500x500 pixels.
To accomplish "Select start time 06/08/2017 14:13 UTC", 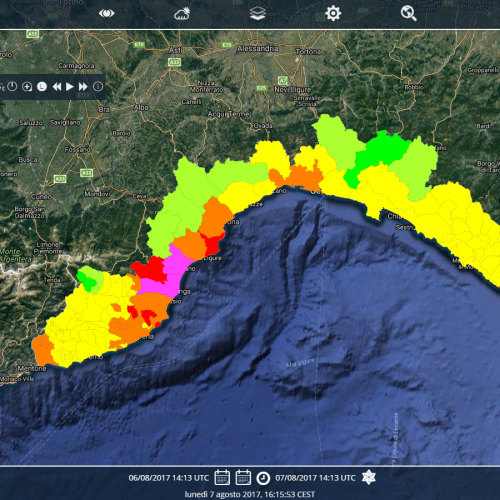I will coord(169,478).
